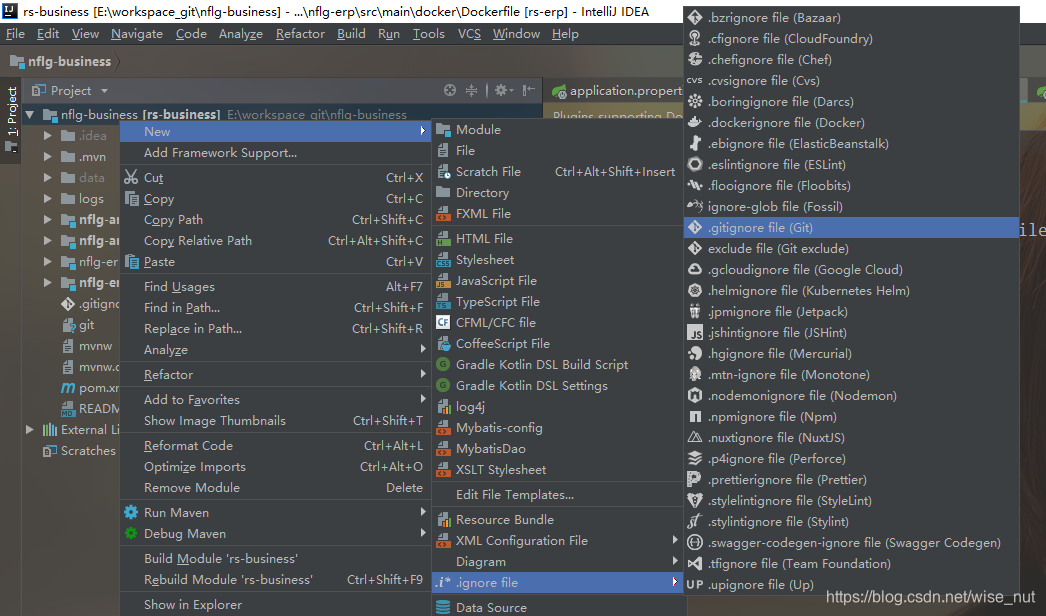Click the CFML/CFC file CF icon
This screenshot has width=1046, height=616.
coord(443,322)
